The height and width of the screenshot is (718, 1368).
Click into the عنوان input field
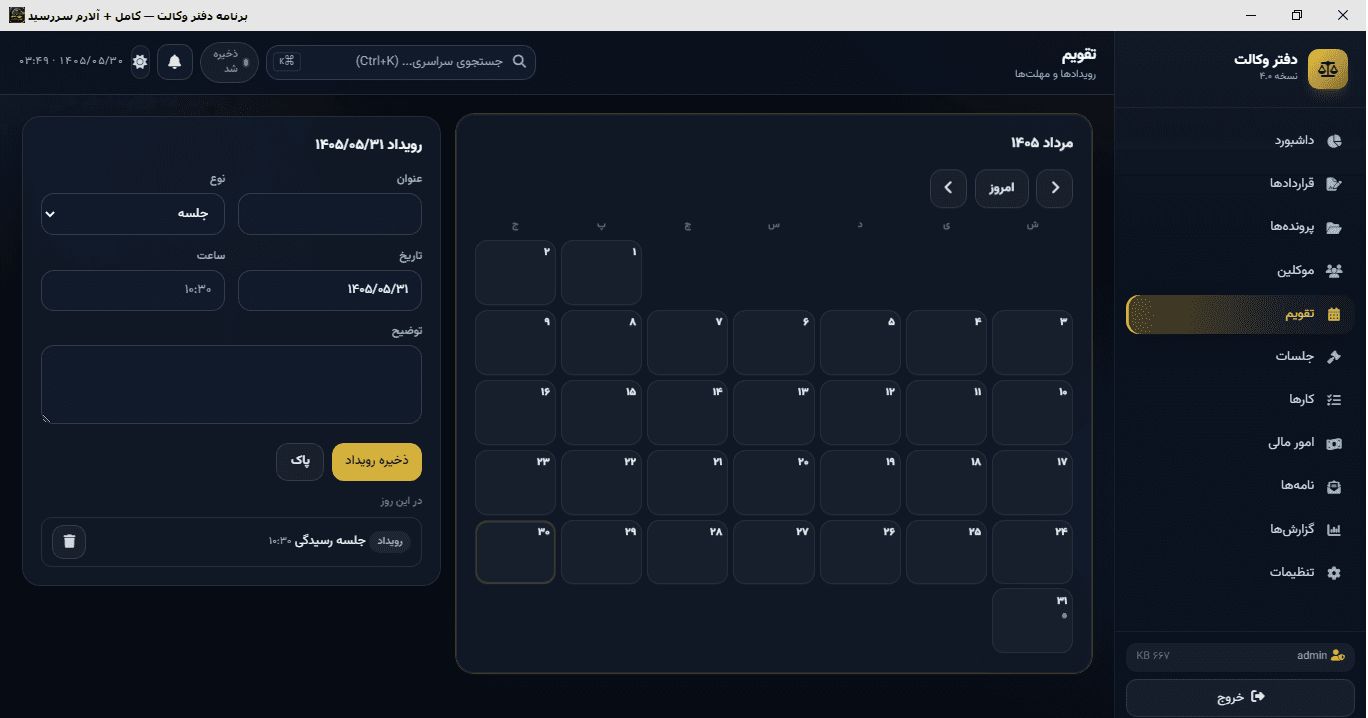tap(330, 214)
